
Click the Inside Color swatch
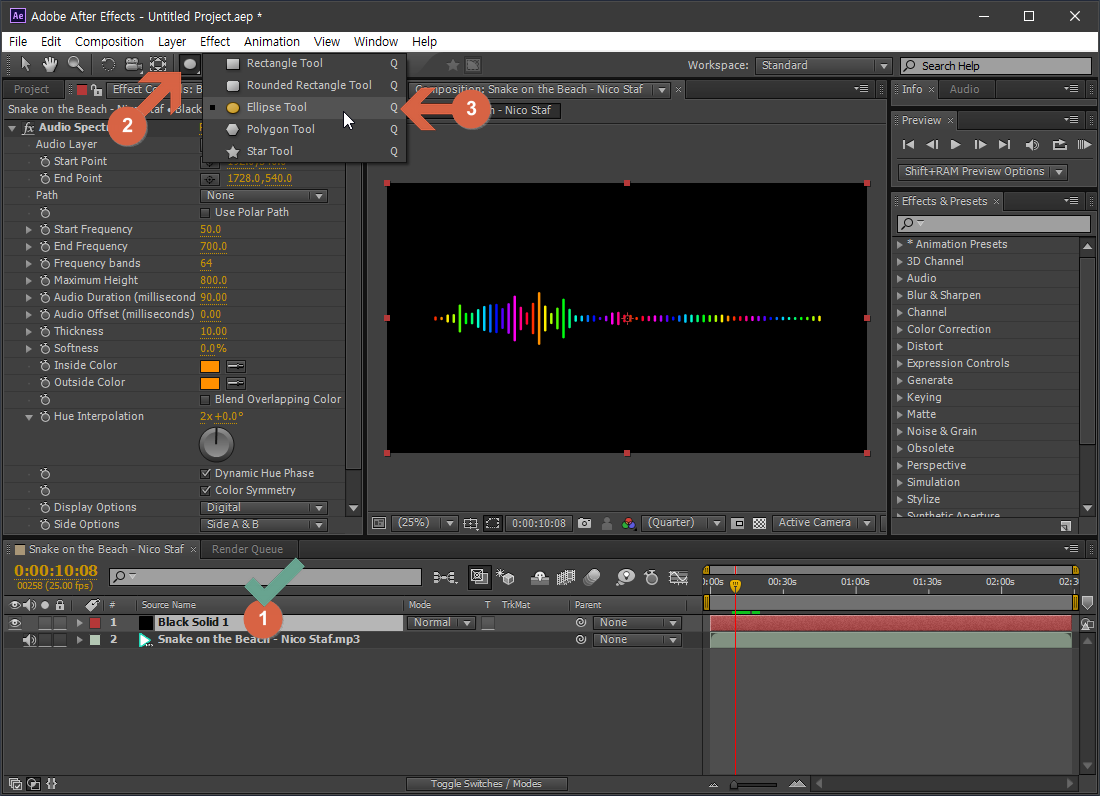pyautogui.click(x=210, y=366)
